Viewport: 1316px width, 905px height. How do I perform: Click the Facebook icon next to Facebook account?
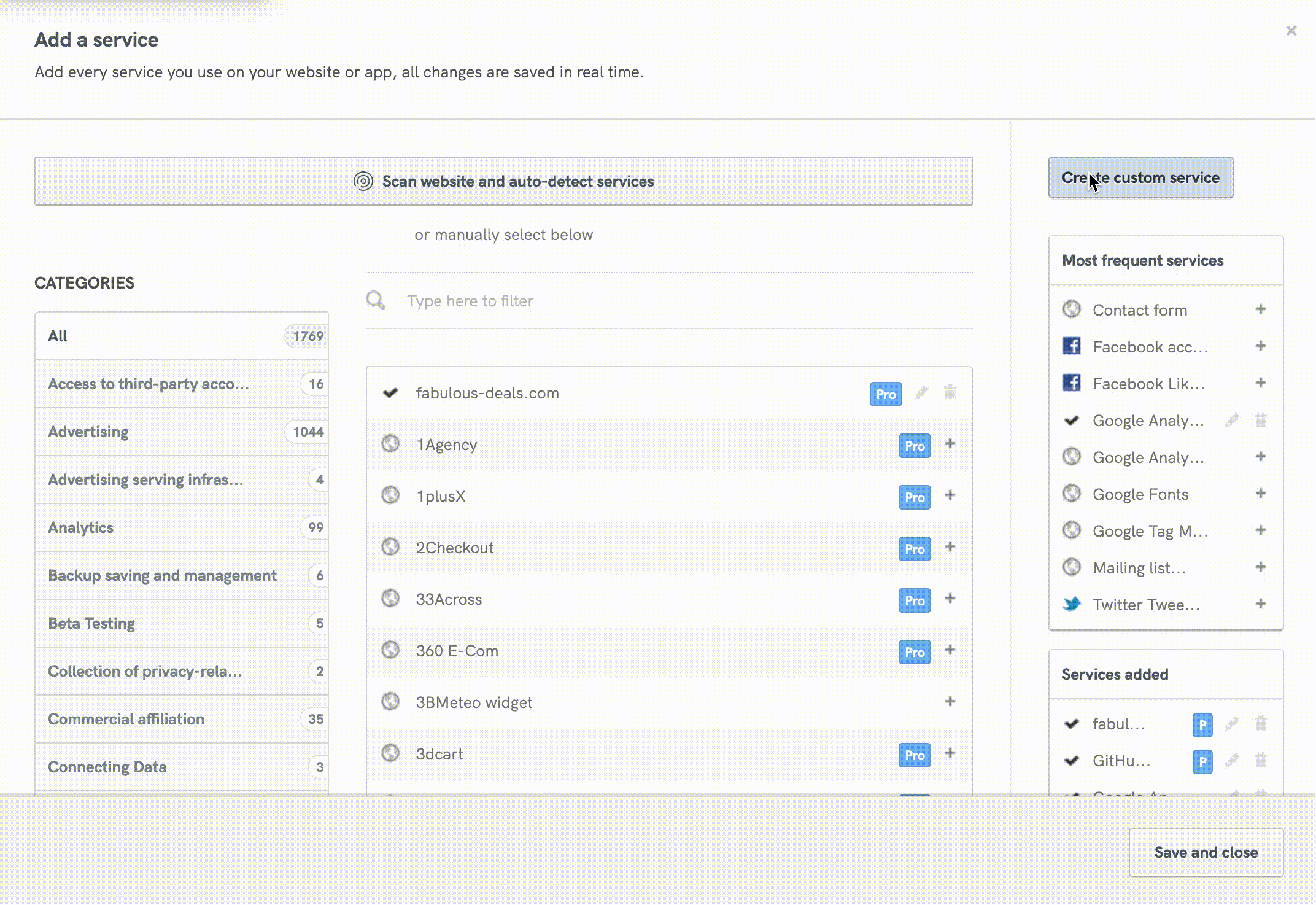tap(1072, 346)
